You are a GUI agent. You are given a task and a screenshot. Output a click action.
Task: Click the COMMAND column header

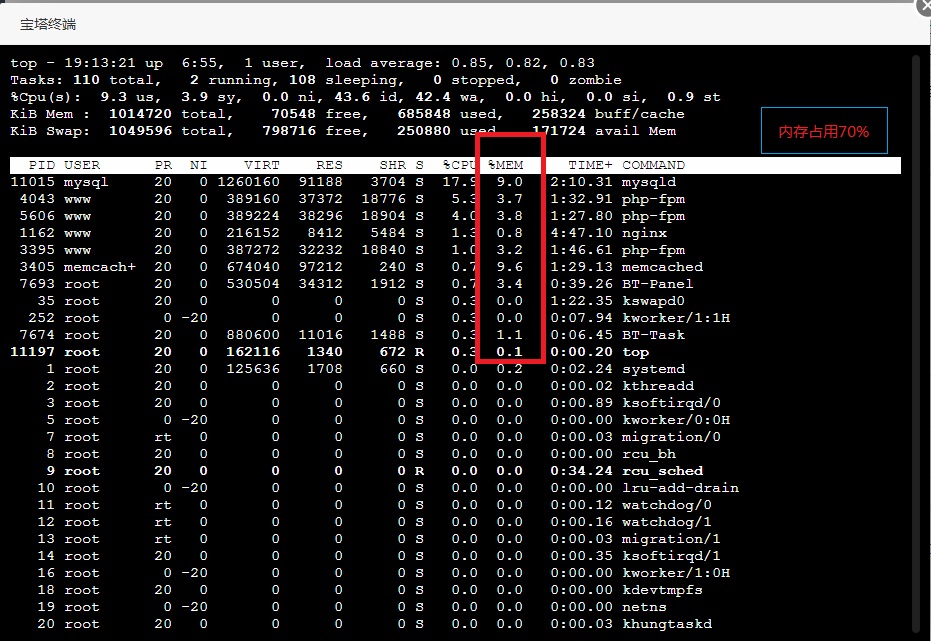[653, 165]
